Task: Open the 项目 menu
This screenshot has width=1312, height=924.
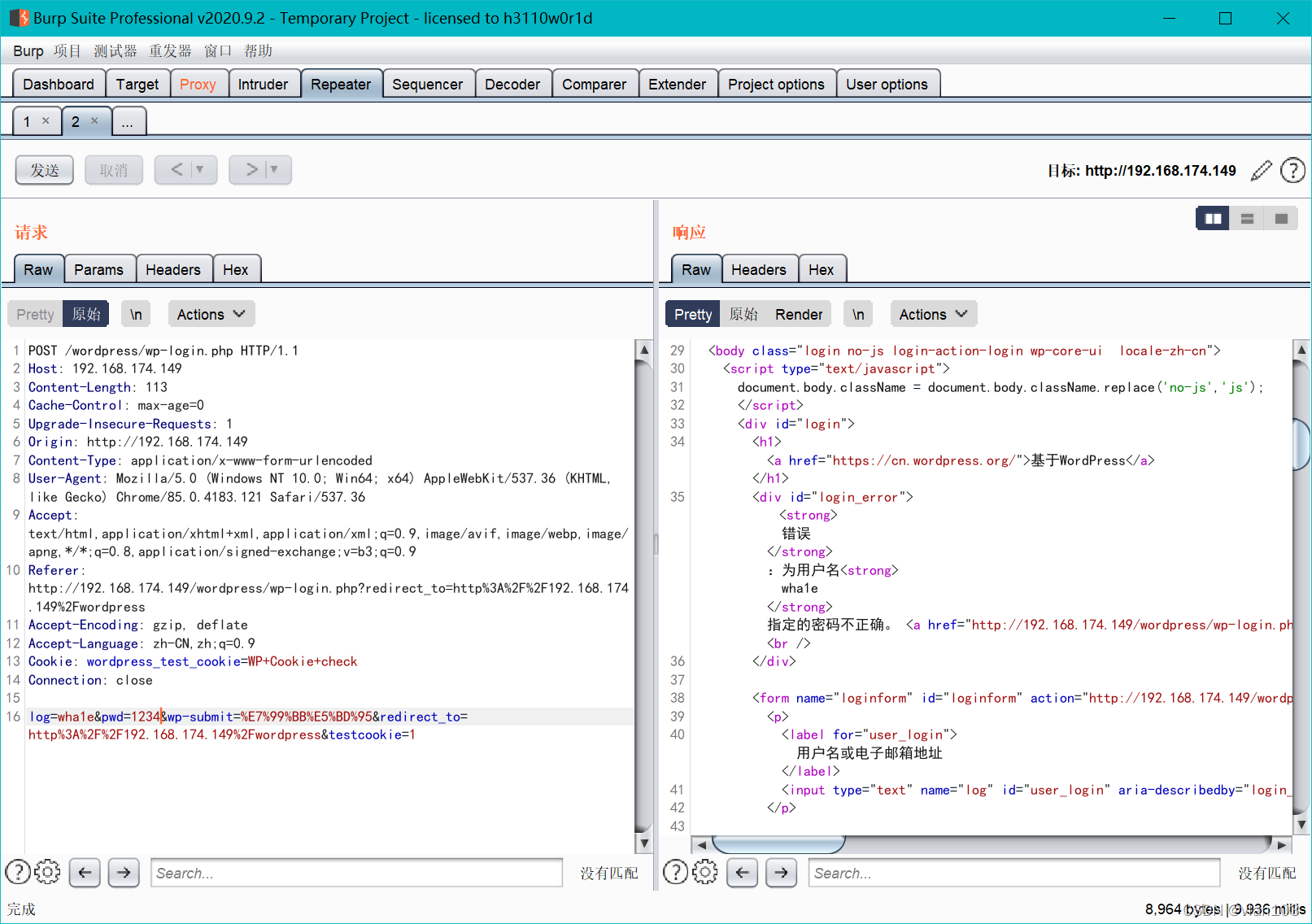Action: [68, 51]
